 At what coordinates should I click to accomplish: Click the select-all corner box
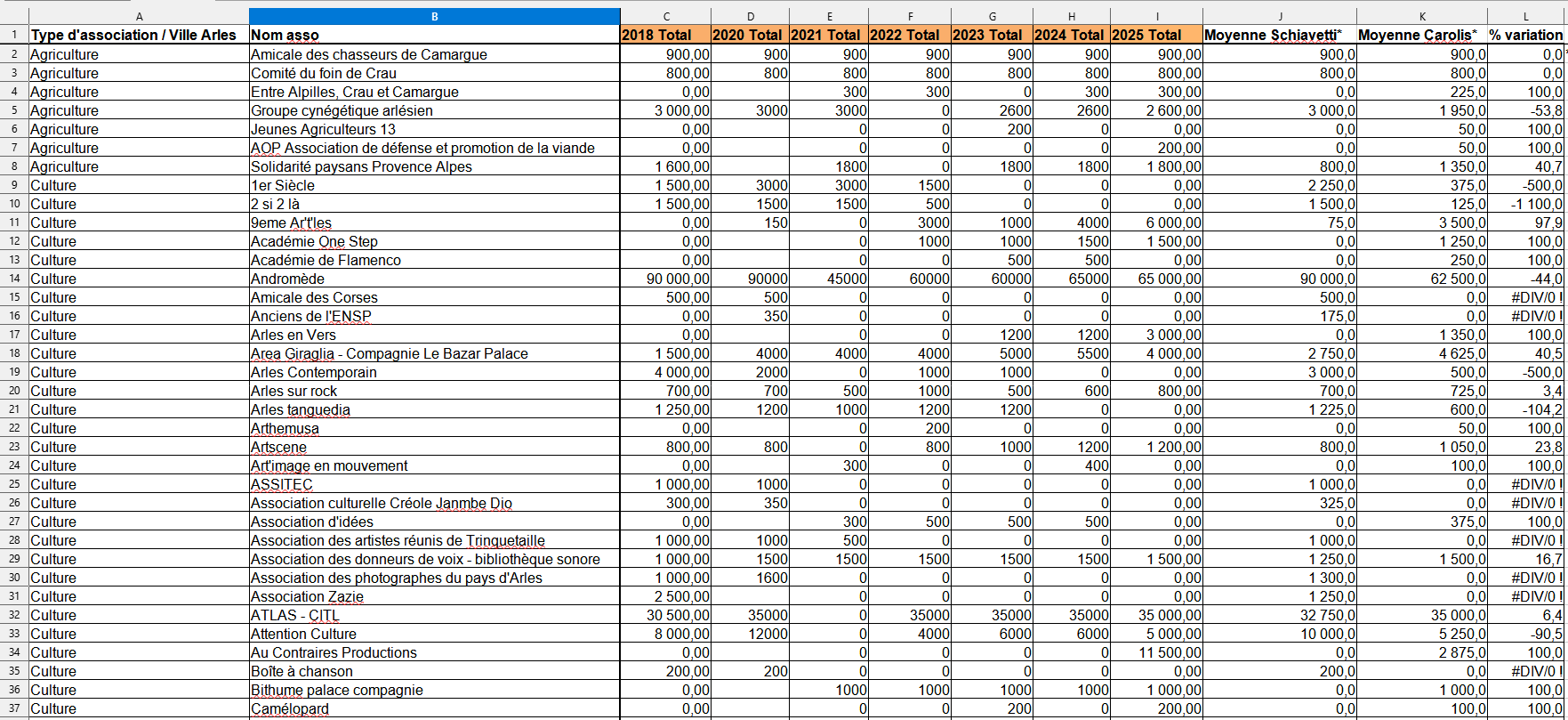point(14,16)
